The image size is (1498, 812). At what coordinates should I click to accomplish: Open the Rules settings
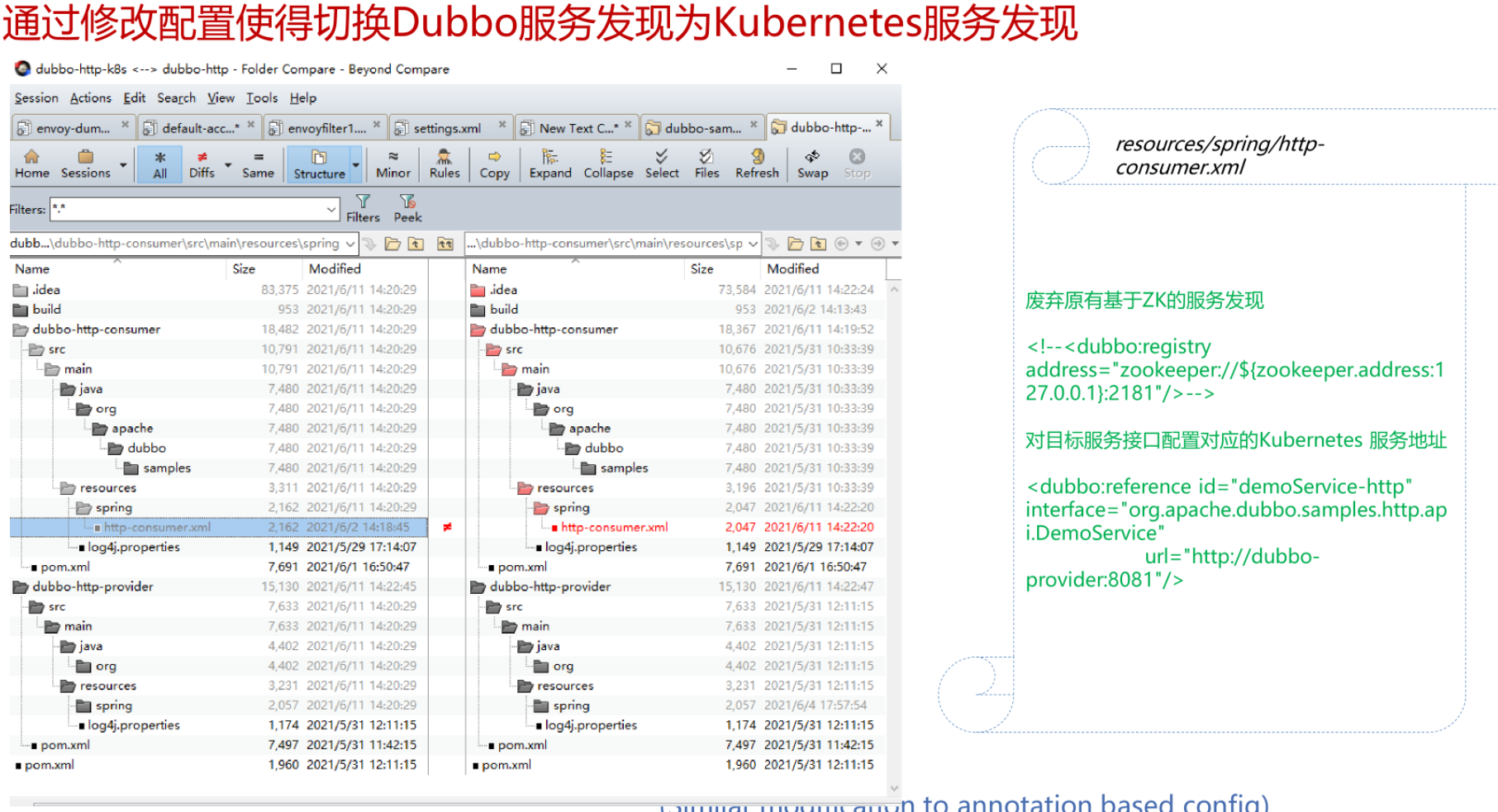click(444, 164)
